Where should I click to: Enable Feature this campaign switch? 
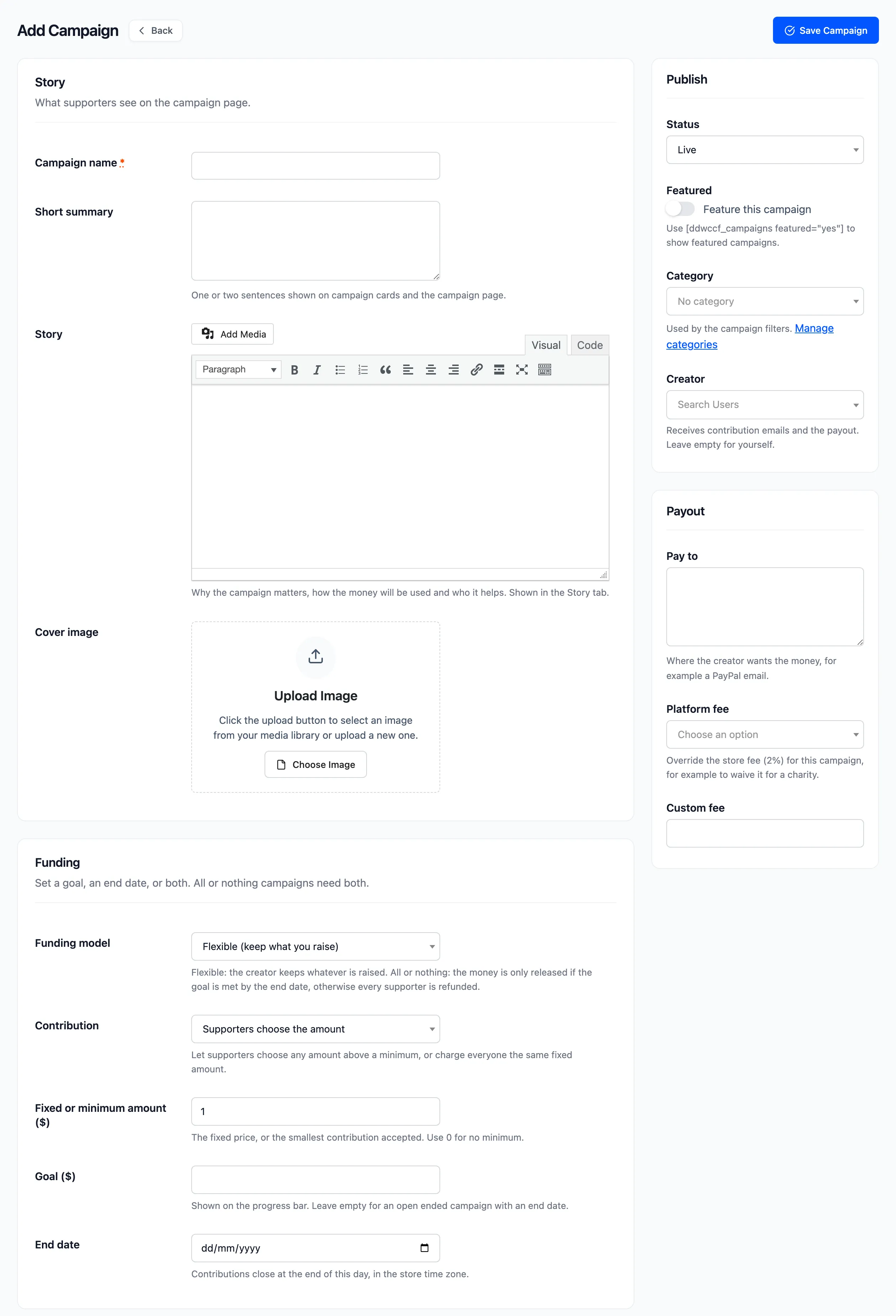pos(680,209)
